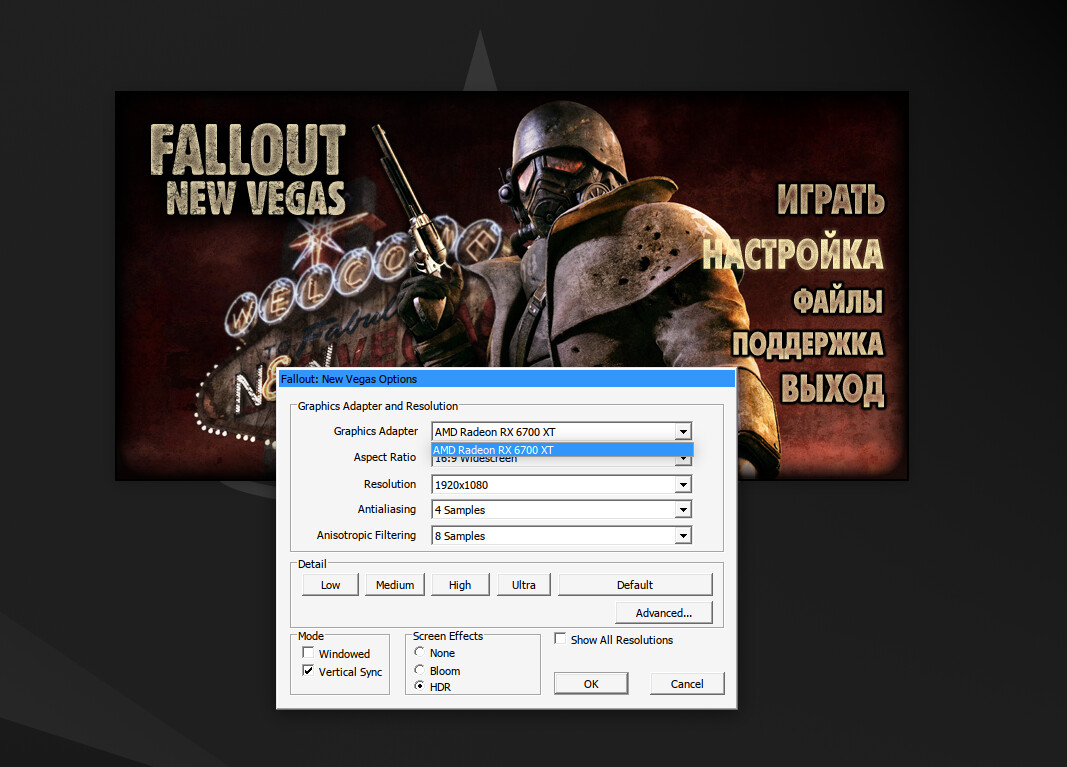Choose the Bloom screen effect
1067x767 pixels.
click(419, 670)
